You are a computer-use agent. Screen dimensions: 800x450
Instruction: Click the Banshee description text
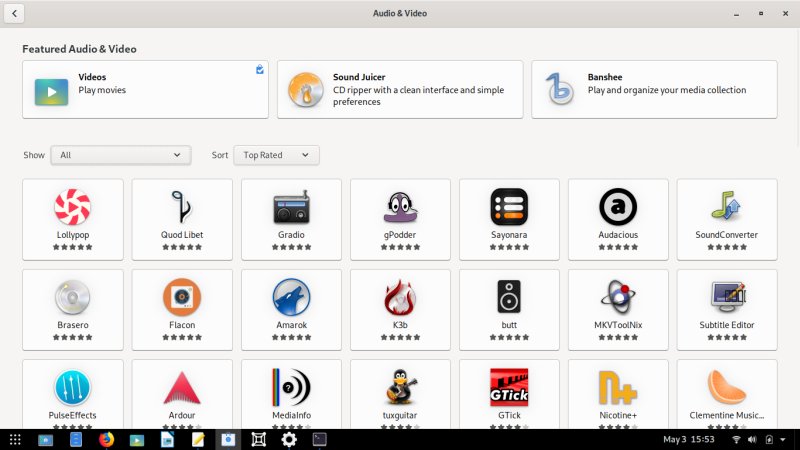pyautogui.click(x=667, y=90)
